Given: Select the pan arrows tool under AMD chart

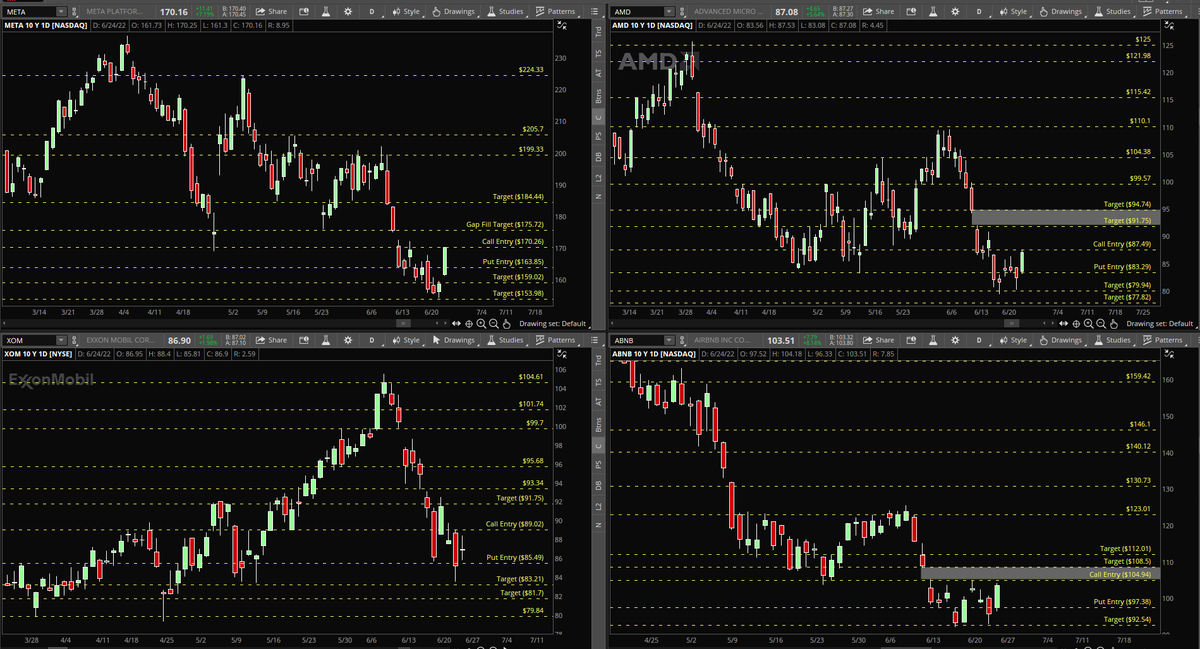Looking at the screenshot, I should (1063, 323).
